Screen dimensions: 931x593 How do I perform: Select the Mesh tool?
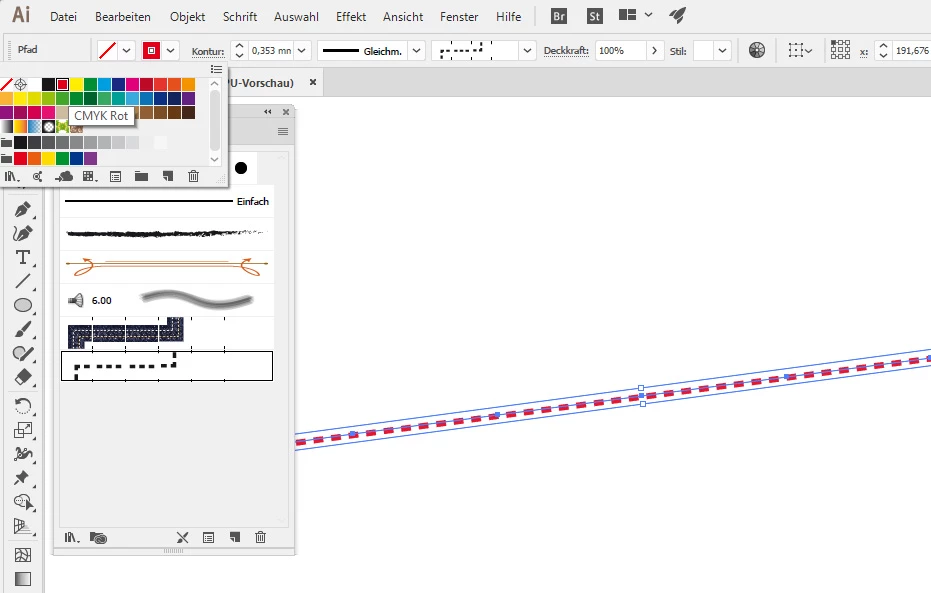click(x=23, y=555)
